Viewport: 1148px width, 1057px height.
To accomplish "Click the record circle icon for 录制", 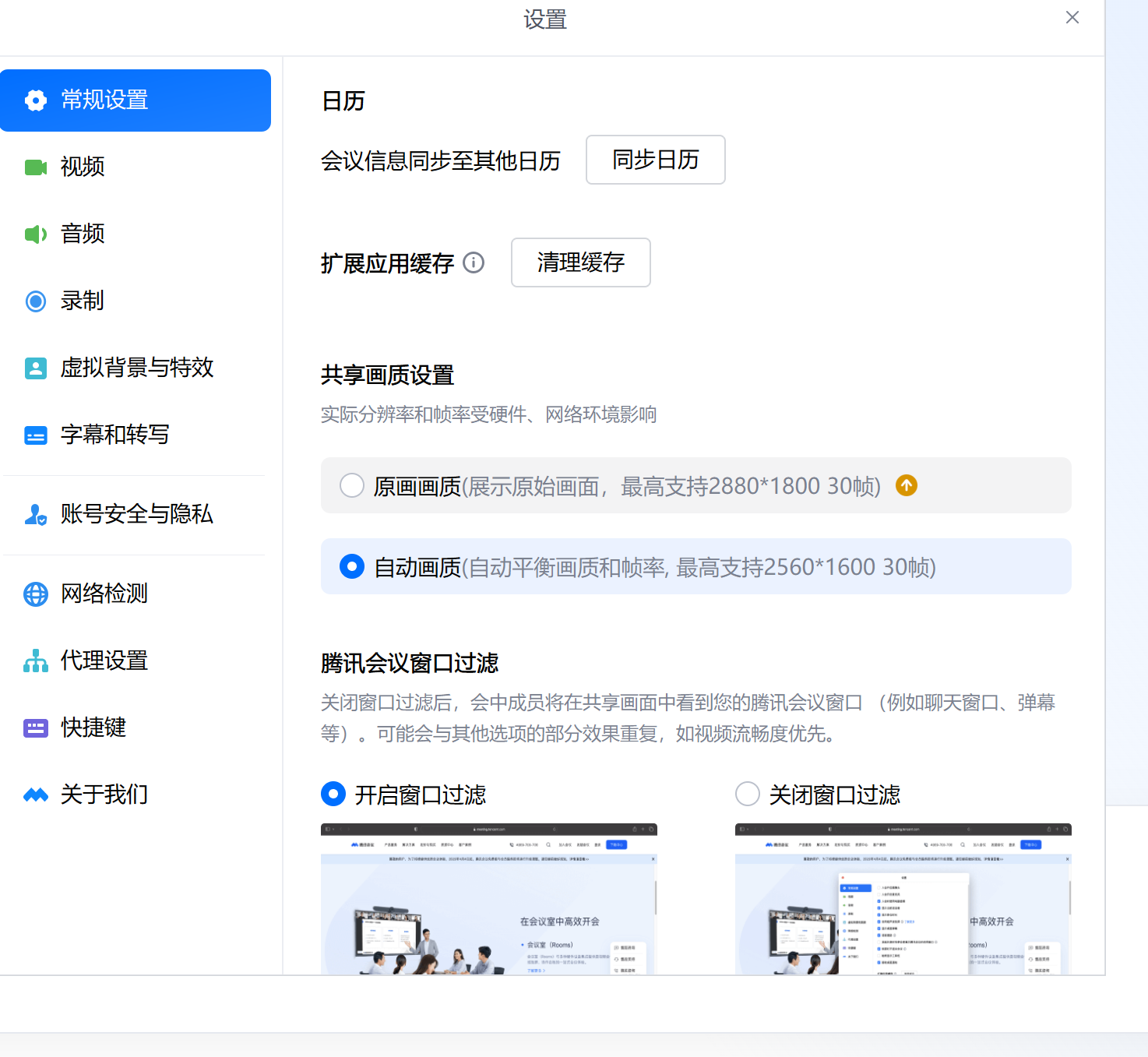I will 36,301.
